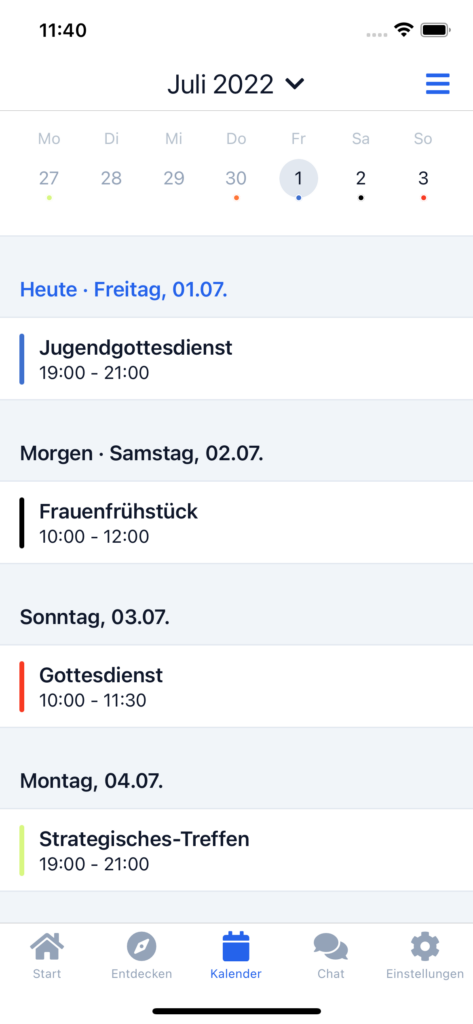Viewport: 473px width, 1024px height.
Task: Open the Chat bubbles icon
Action: [x=331, y=946]
